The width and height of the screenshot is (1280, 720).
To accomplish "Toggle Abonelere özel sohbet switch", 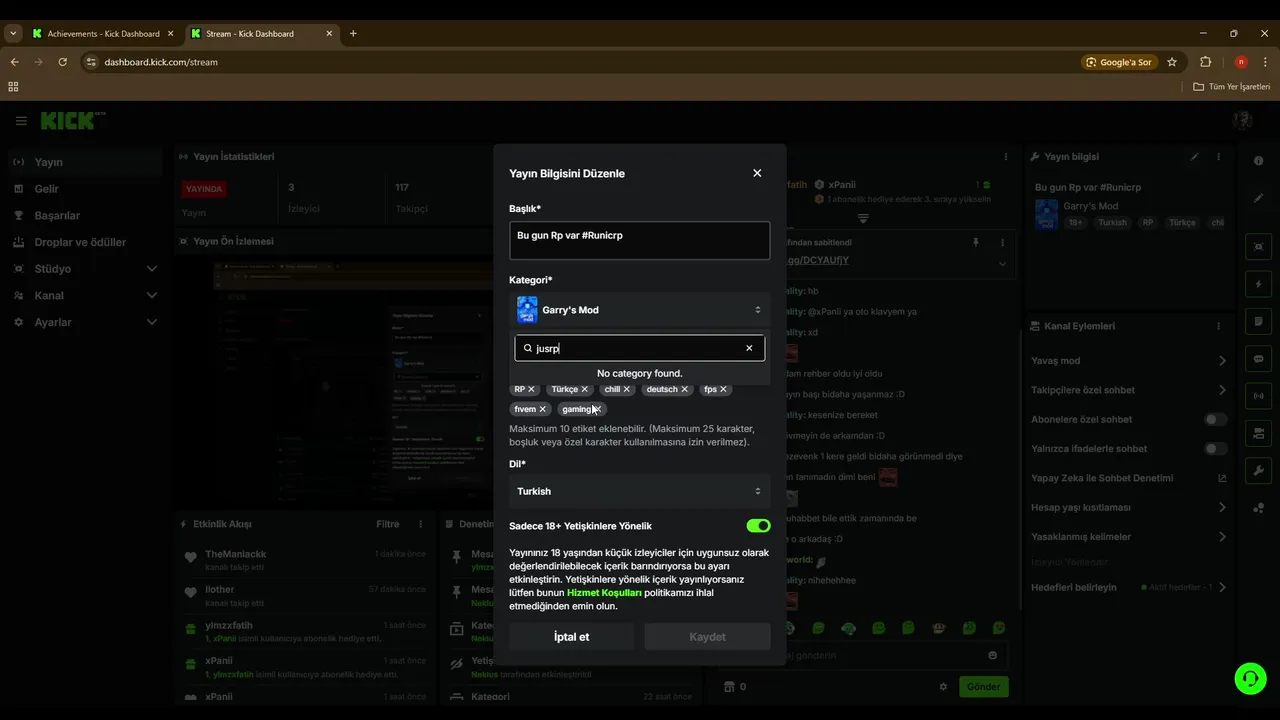I will pyautogui.click(x=1215, y=420).
